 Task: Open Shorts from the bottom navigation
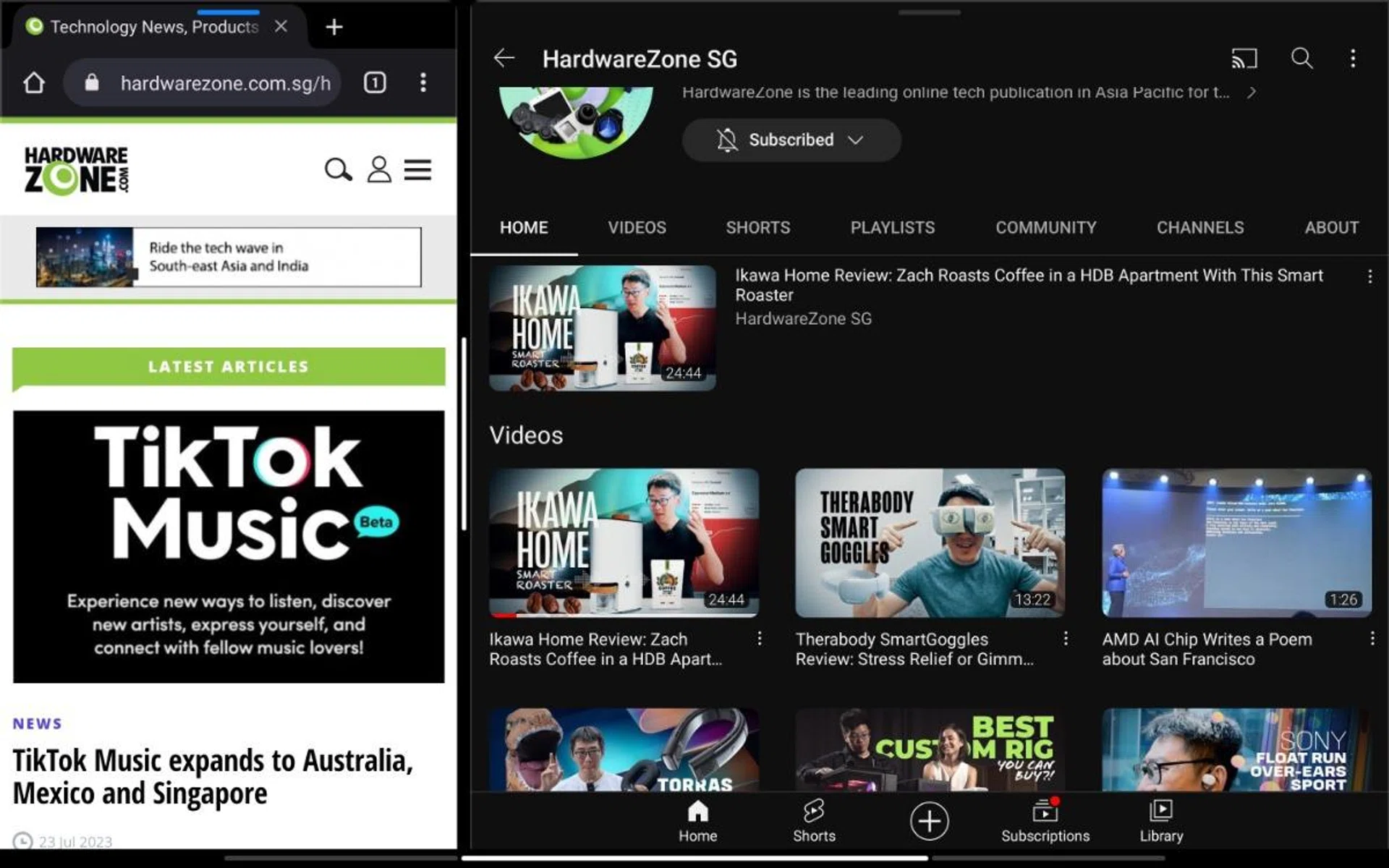814,820
